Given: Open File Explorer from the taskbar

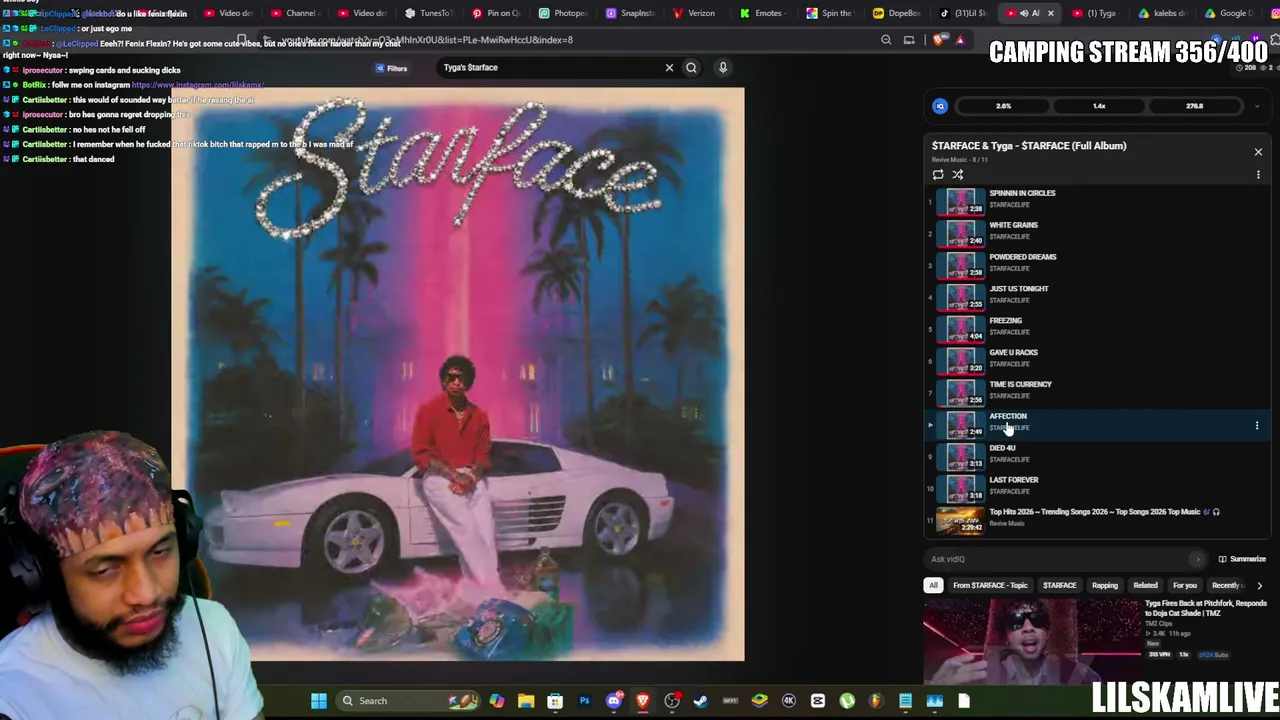Looking at the screenshot, I should 526,701.
